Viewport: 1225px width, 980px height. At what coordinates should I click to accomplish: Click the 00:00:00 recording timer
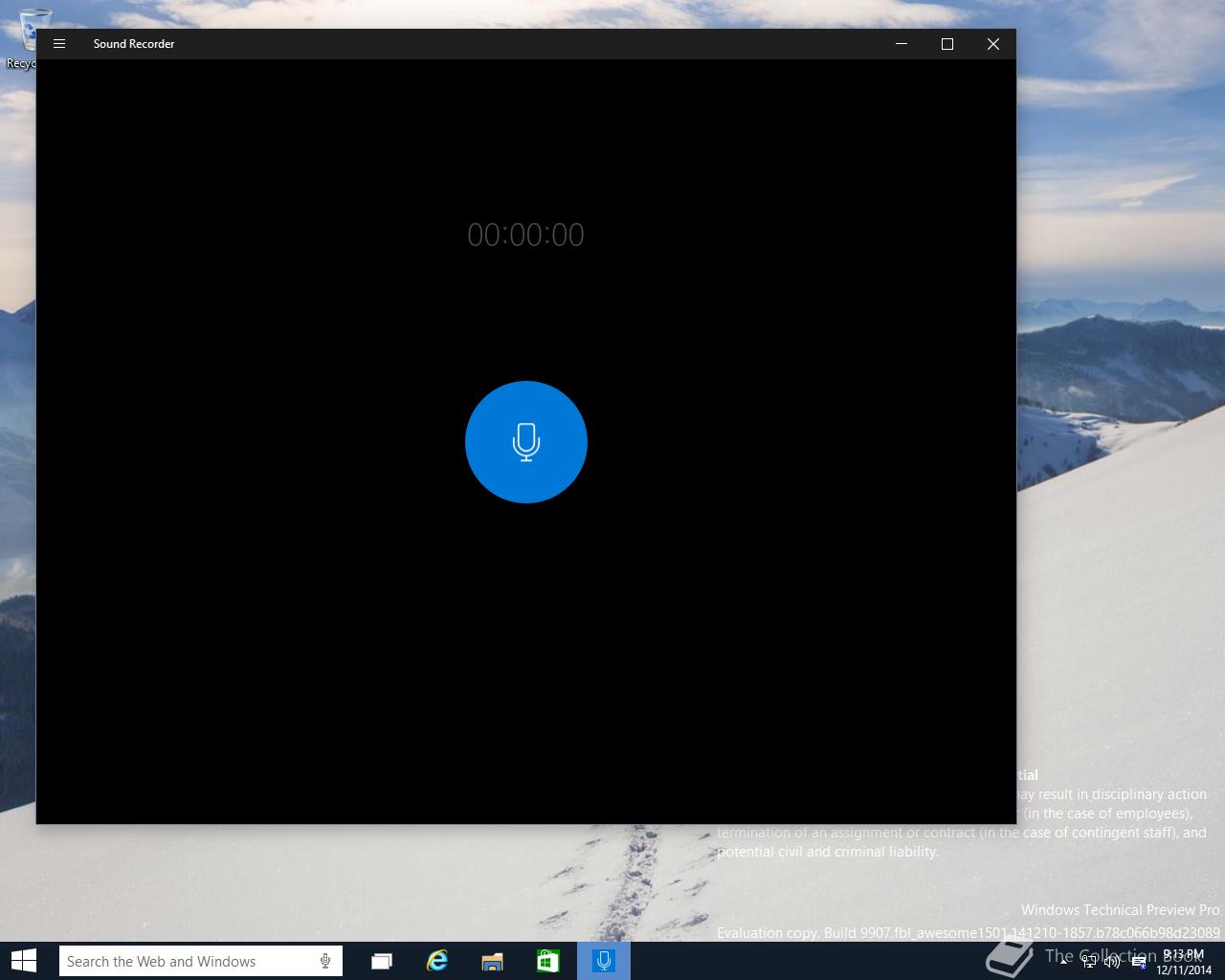pos(525,234)
